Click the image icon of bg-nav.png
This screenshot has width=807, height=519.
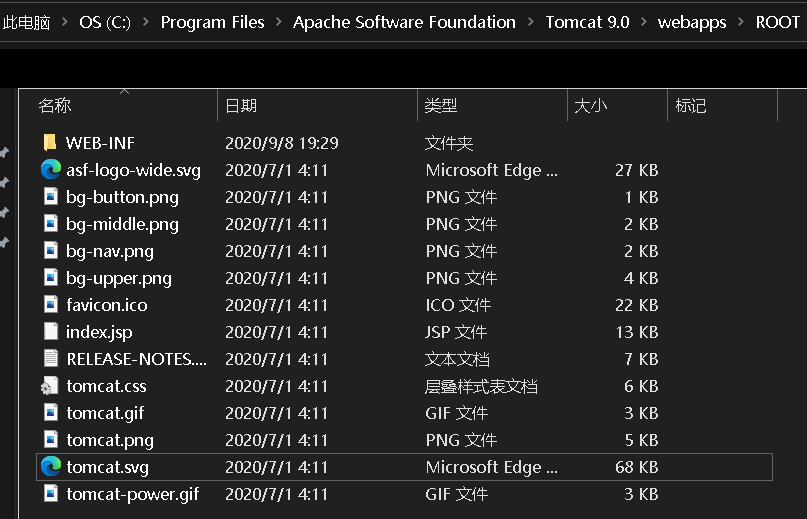50,251
